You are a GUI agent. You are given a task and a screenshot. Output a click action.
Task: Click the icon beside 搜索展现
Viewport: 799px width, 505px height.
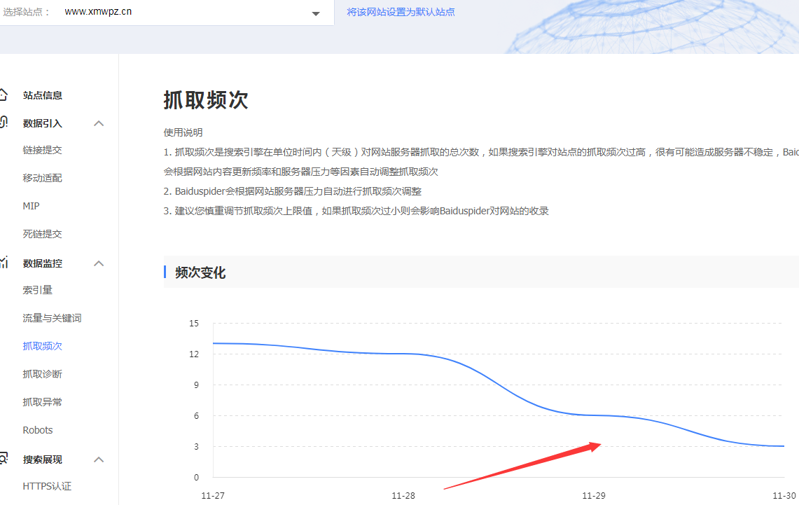[4, 459]
